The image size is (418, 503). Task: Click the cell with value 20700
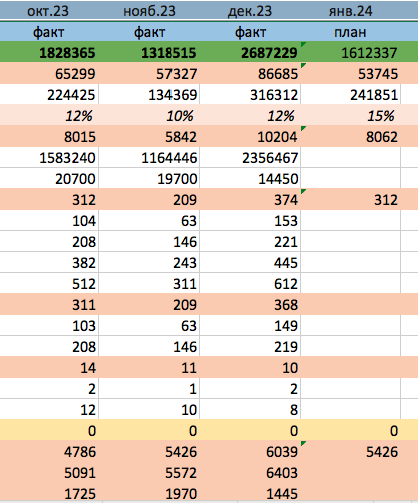click(x=49, y=179)
